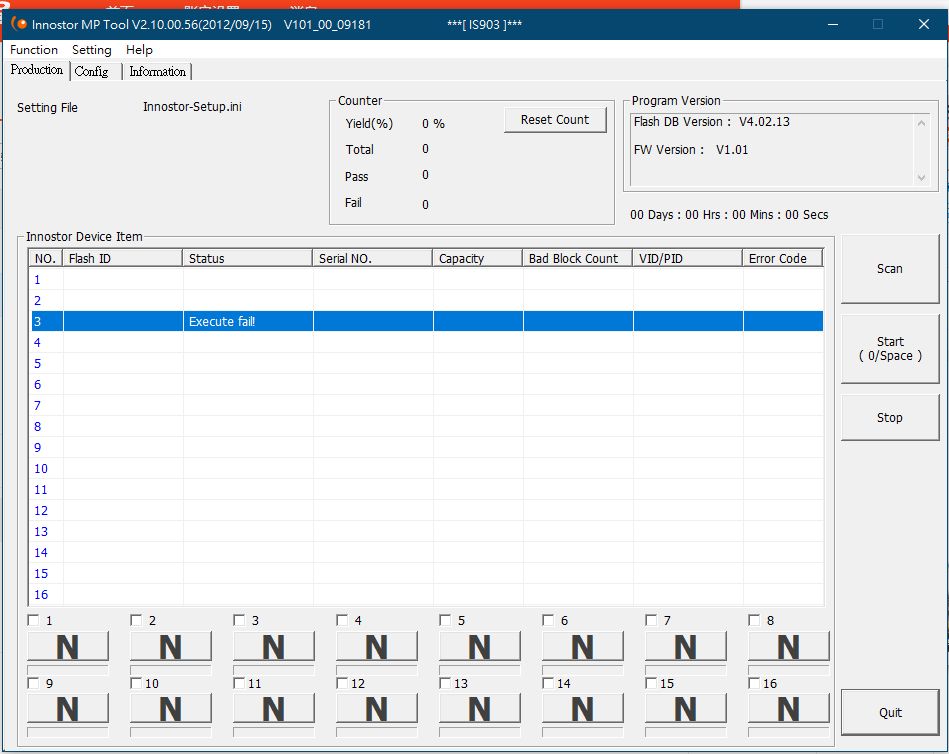Viewport: 949px width, 754px height.
Task: Click the N status button for port 12
Action: tap(376, 708)
